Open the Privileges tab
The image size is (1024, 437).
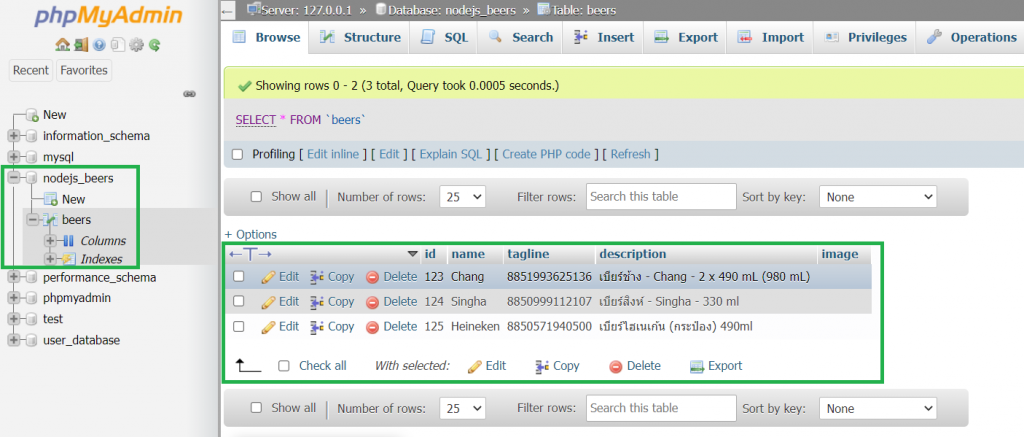point(865,37)
